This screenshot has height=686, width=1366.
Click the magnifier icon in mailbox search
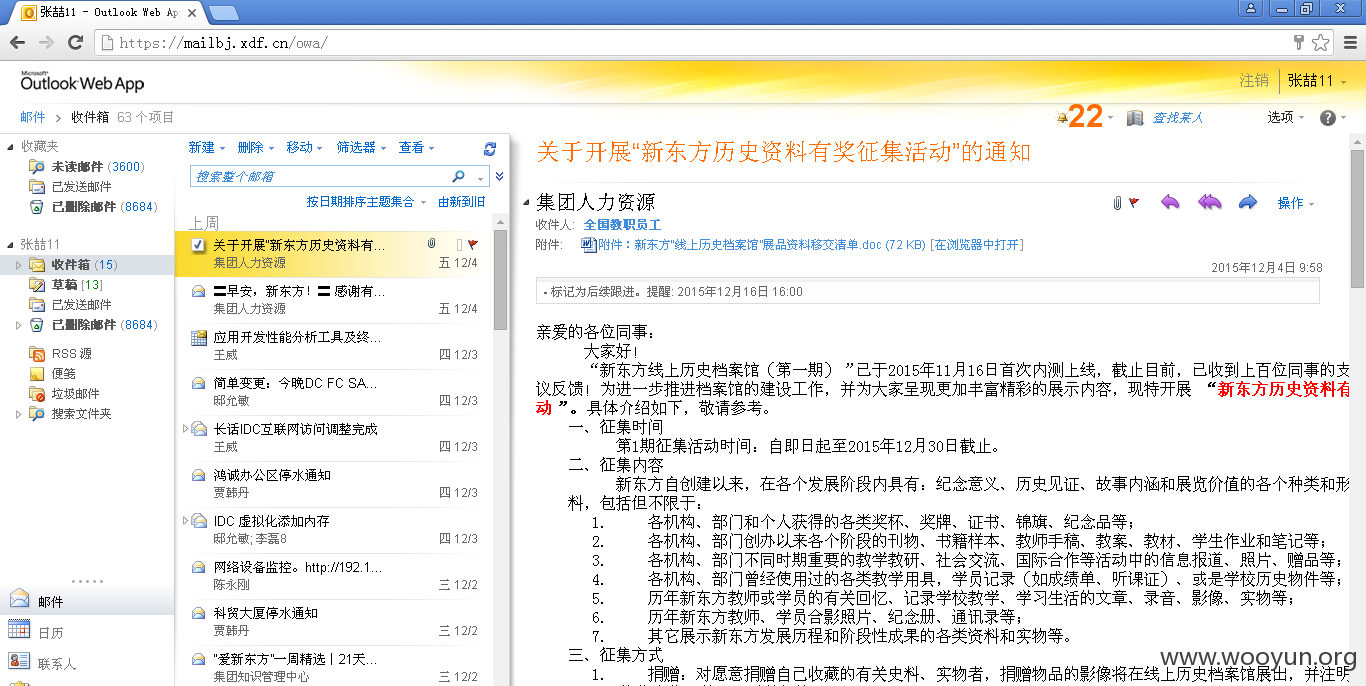[459, 176]
